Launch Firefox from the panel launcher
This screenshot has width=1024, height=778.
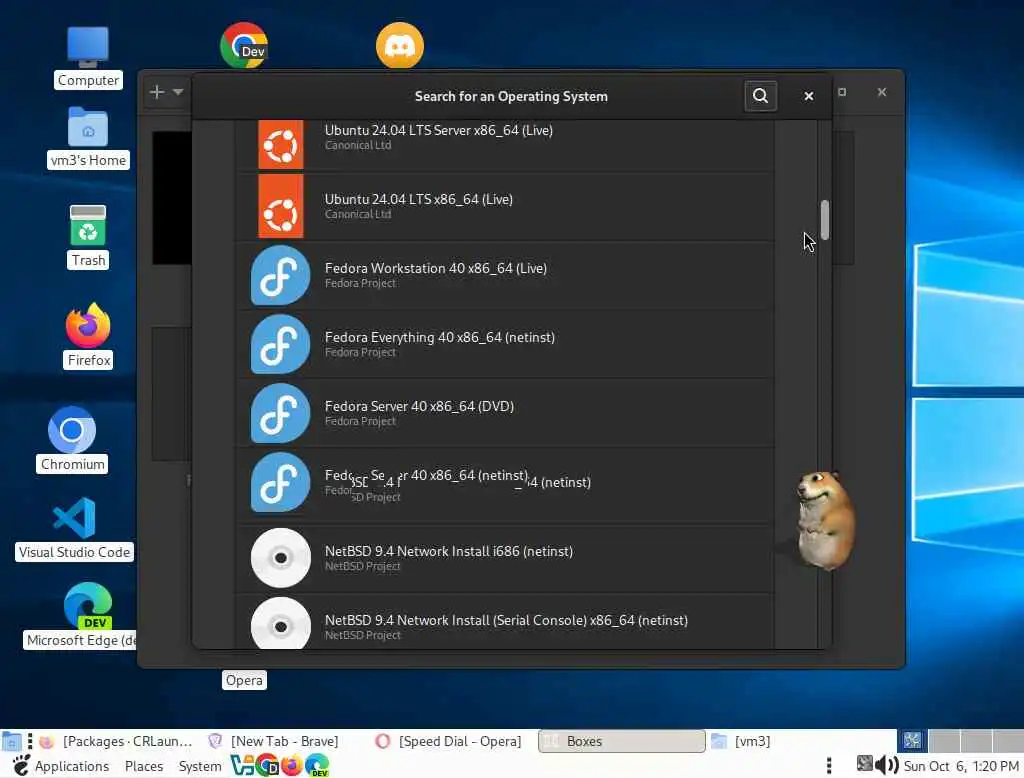[292, 765]
